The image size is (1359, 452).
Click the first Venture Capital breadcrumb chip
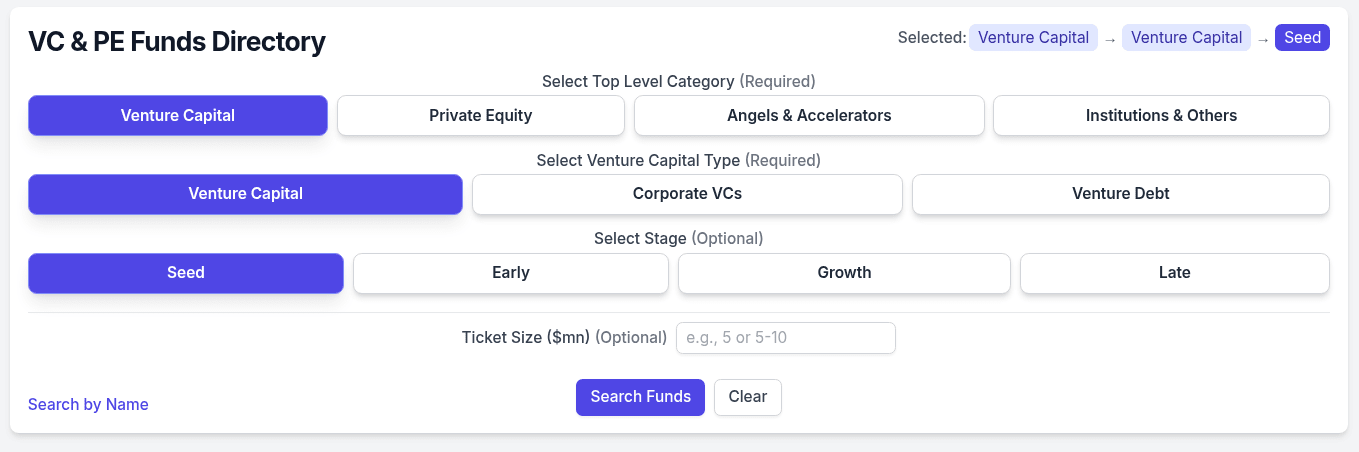[x=1033, y=38]
